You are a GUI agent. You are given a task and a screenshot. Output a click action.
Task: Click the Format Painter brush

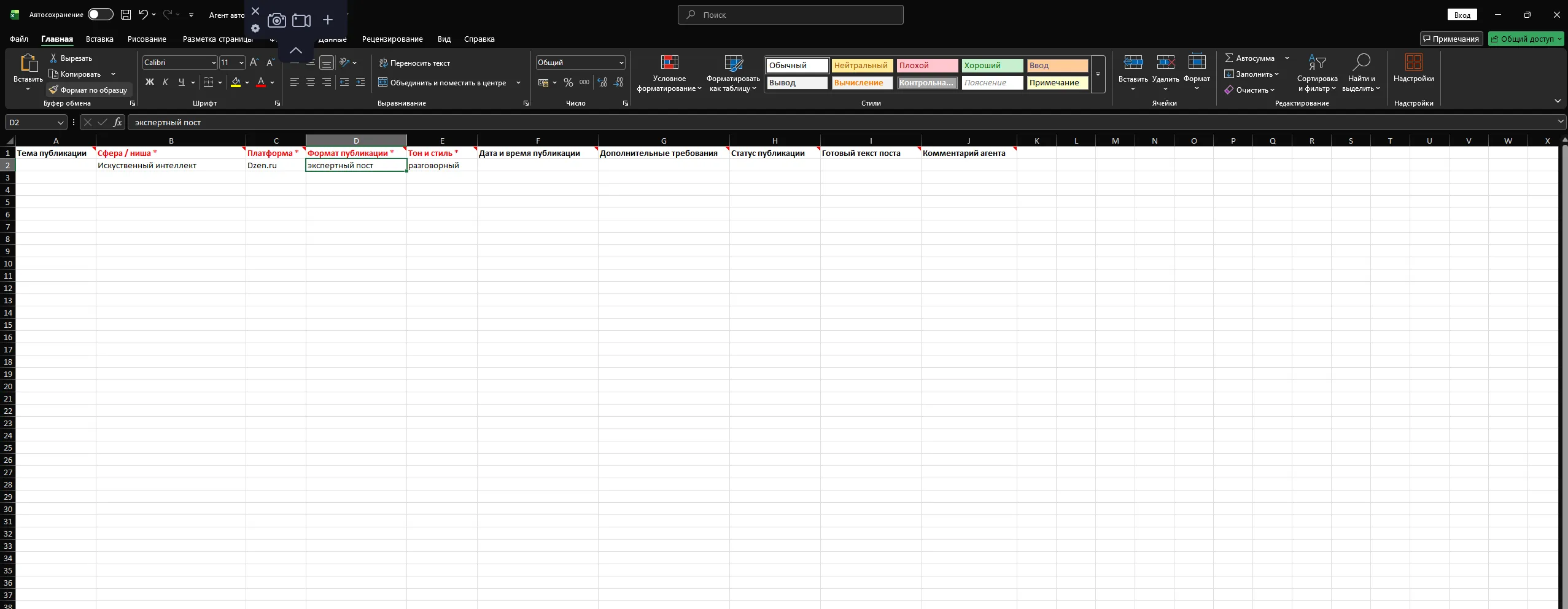tap(54, 90)
